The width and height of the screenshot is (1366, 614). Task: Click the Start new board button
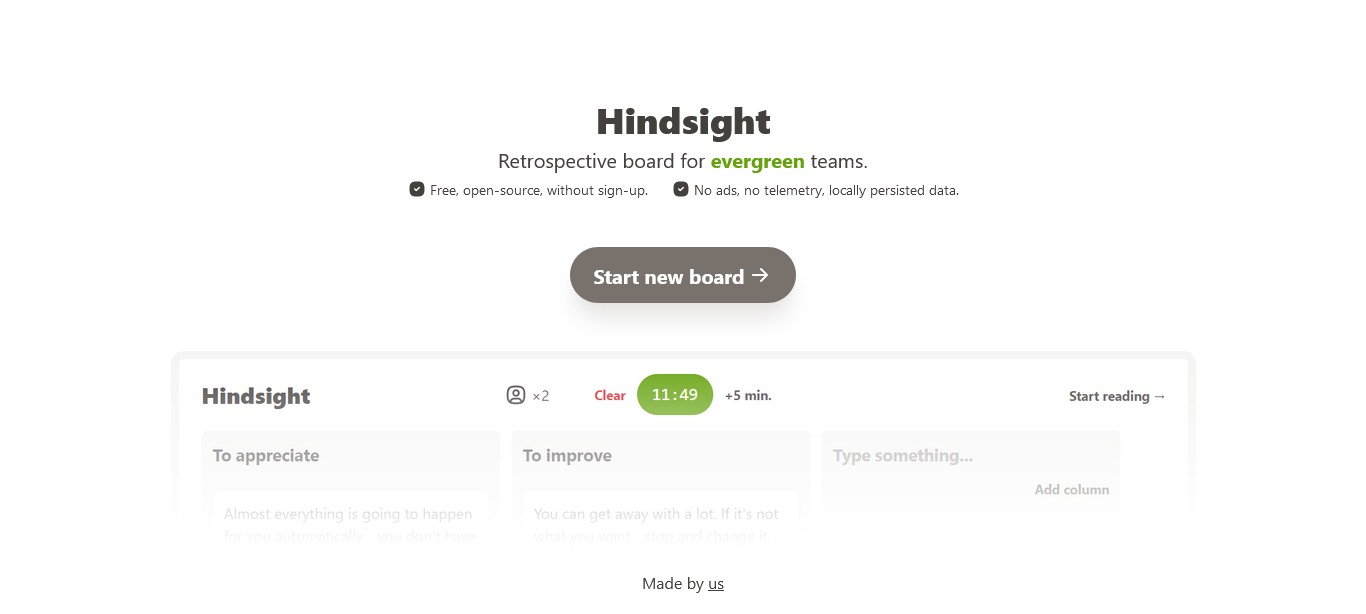[x=683, y=275]
